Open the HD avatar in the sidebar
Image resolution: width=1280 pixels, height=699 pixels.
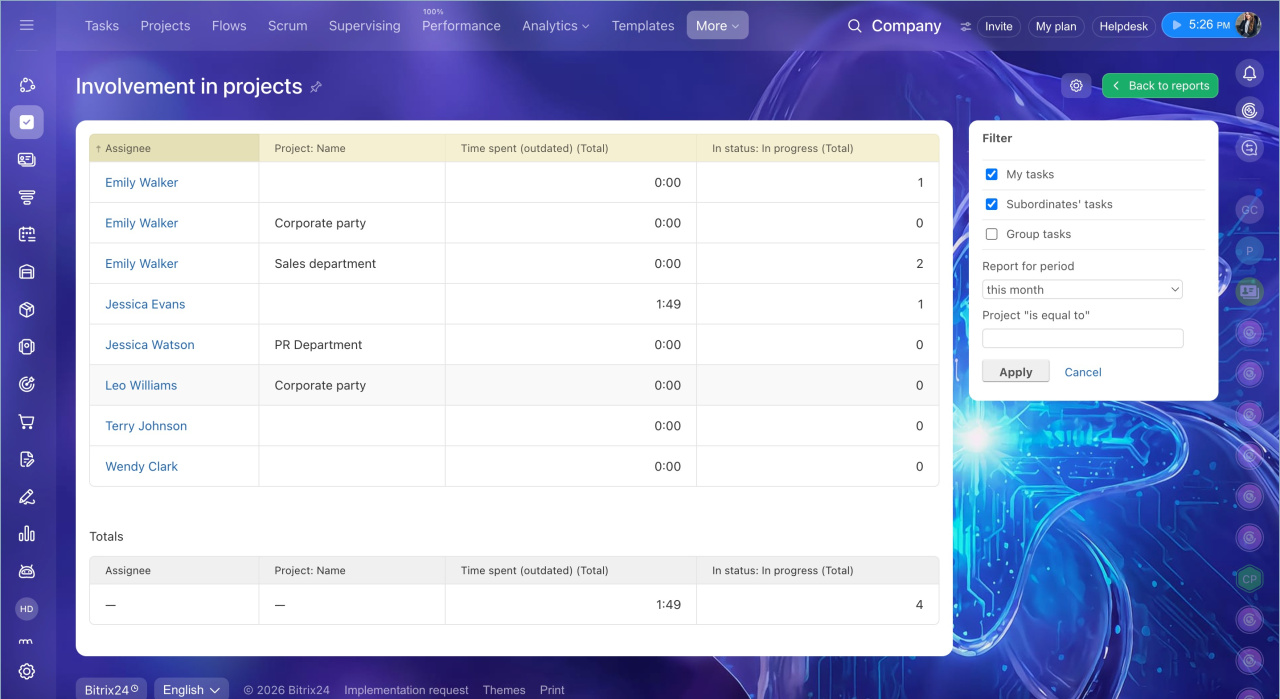pos(27,608)
